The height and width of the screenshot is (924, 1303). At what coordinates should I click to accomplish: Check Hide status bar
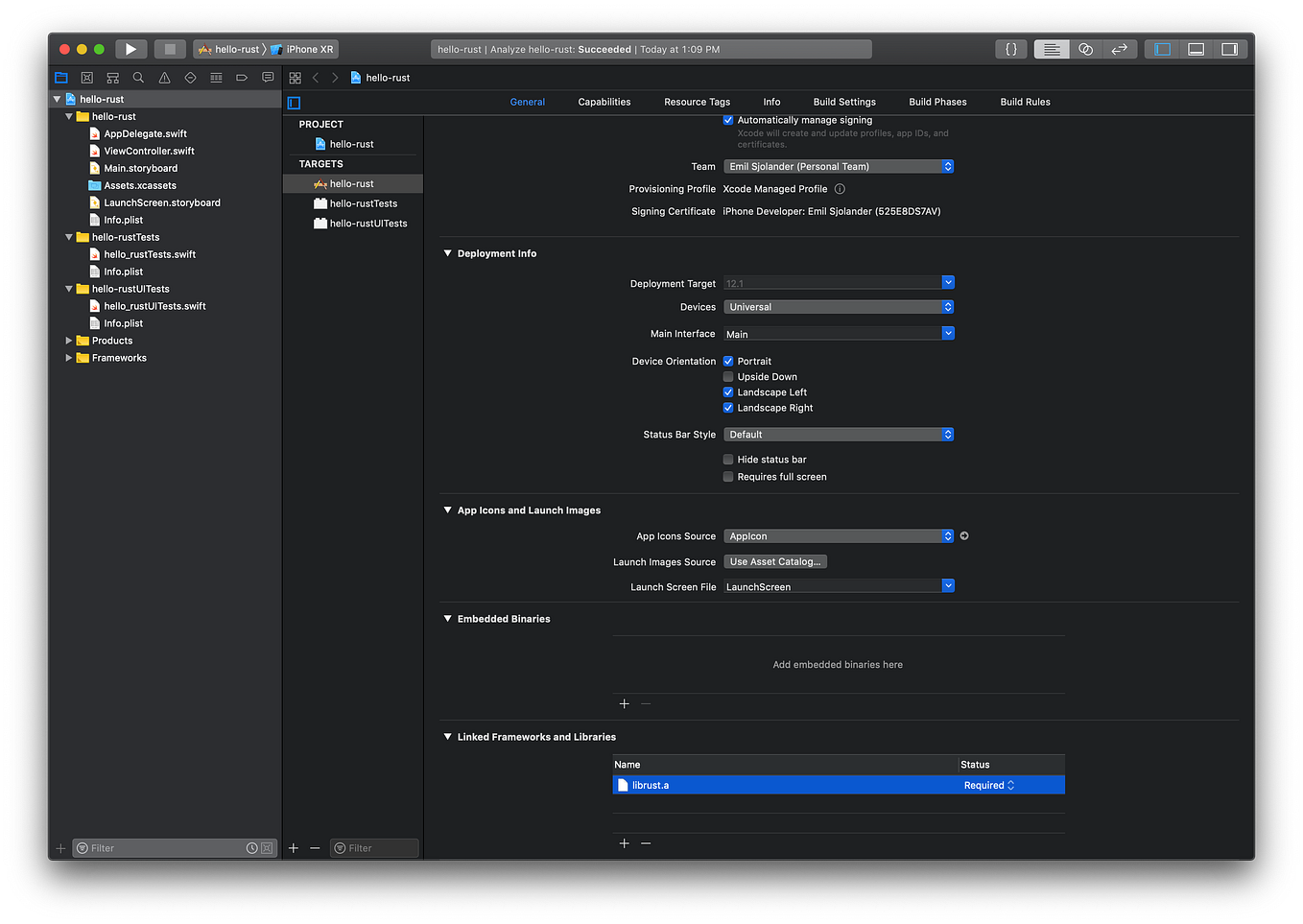click(728, 460)
